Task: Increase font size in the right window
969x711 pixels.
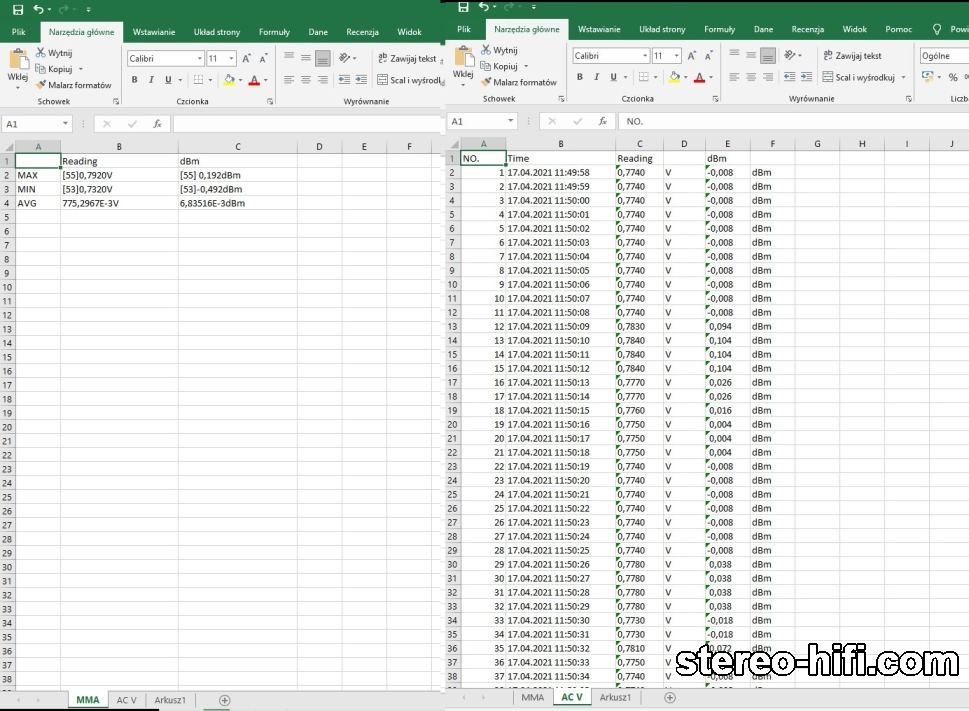Action: (x=691, y=56)
